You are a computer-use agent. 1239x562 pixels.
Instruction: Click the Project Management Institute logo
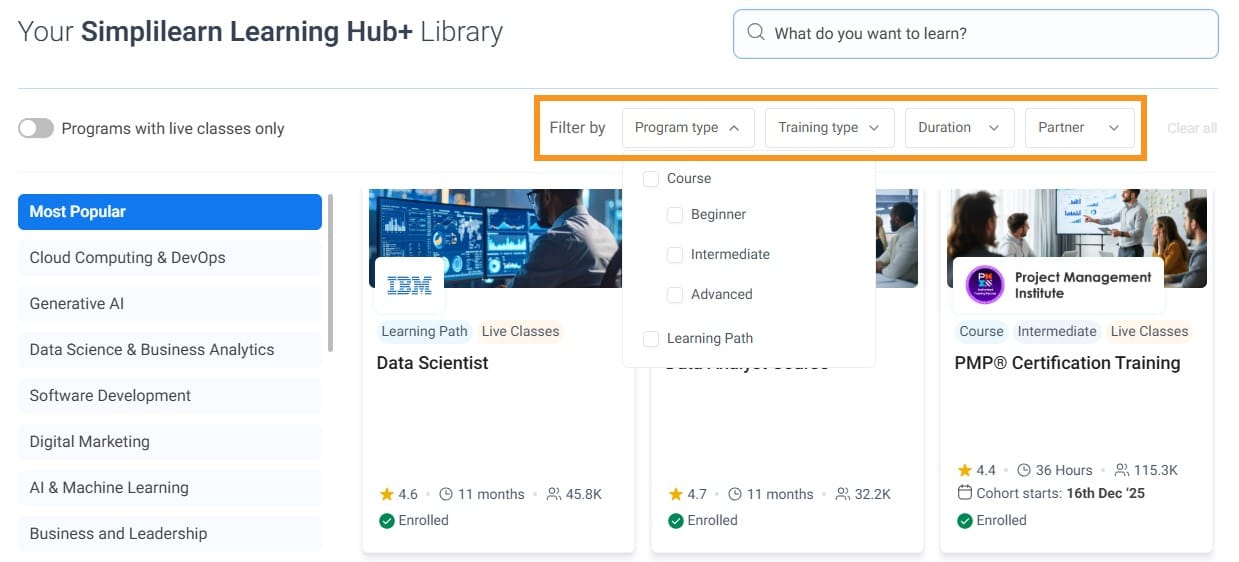pos(985,285)
